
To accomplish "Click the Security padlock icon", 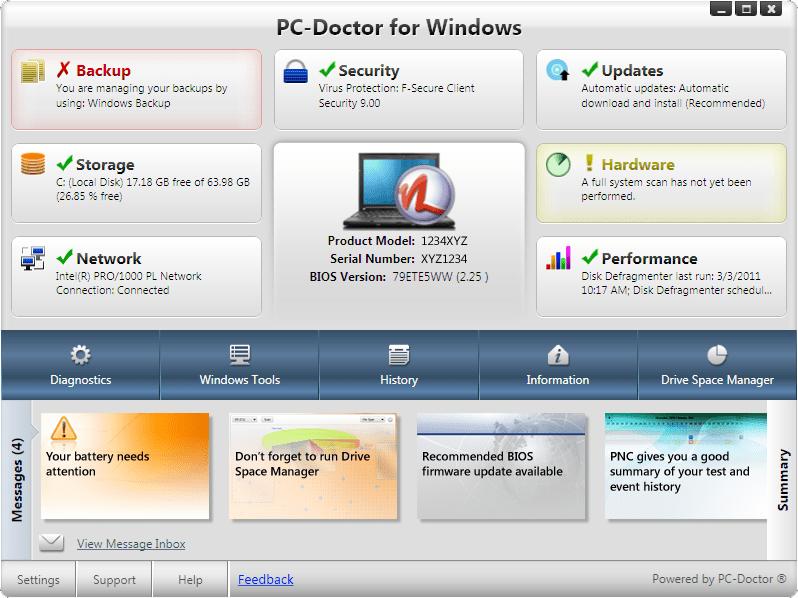I will pos(295,71).
